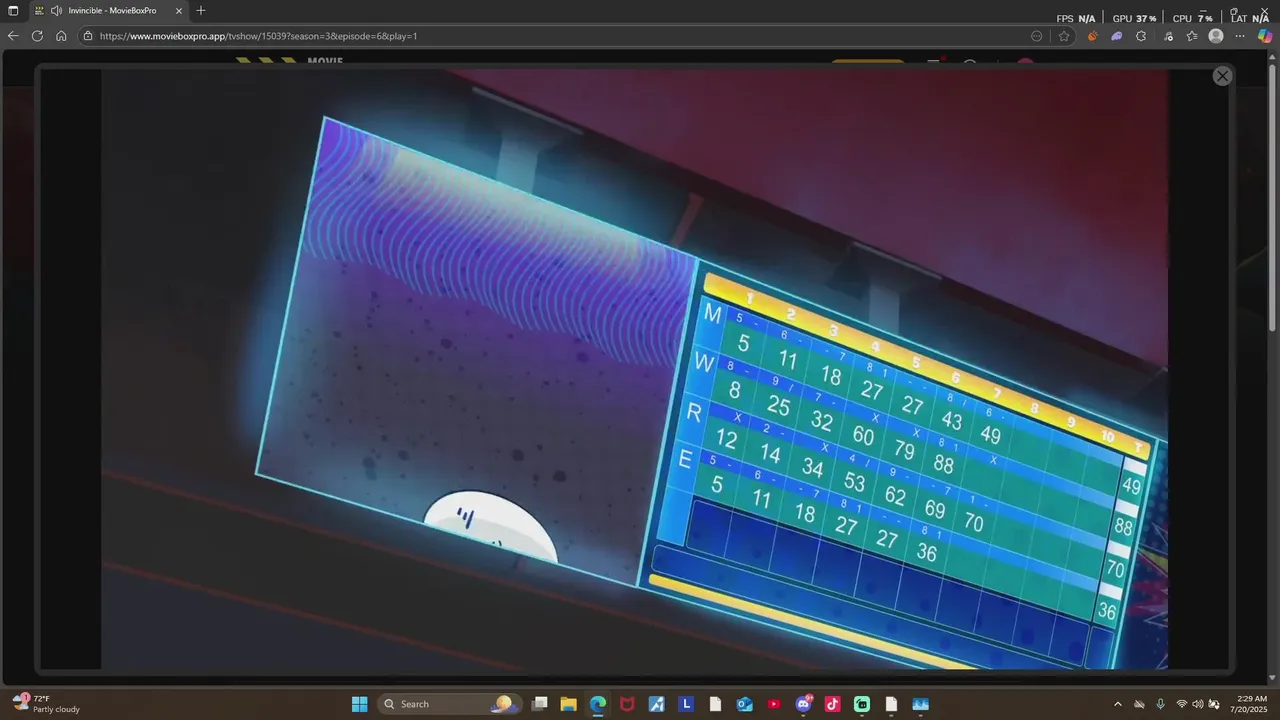
Task: Open Photos app taskbar icon
Action: (920, 704)
